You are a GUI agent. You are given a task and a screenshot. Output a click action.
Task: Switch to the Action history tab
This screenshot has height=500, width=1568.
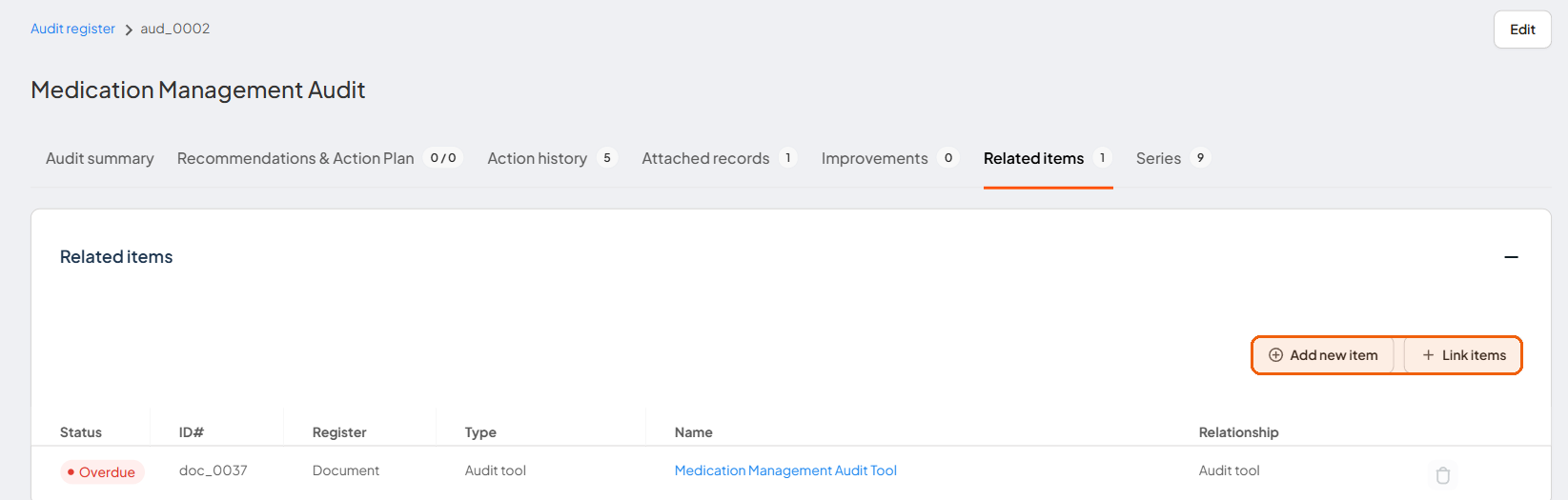(x=552, y=158)
